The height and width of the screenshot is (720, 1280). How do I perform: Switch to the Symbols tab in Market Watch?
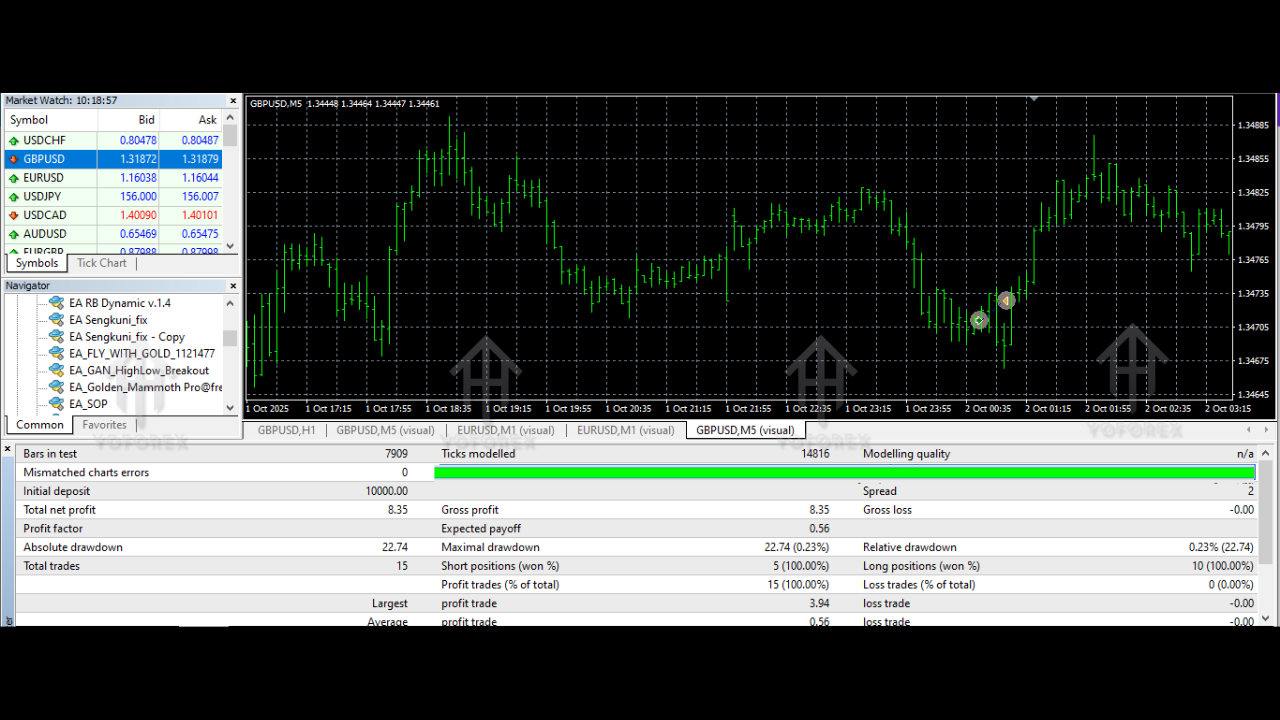pyautogui.click(x=36, y=262)
